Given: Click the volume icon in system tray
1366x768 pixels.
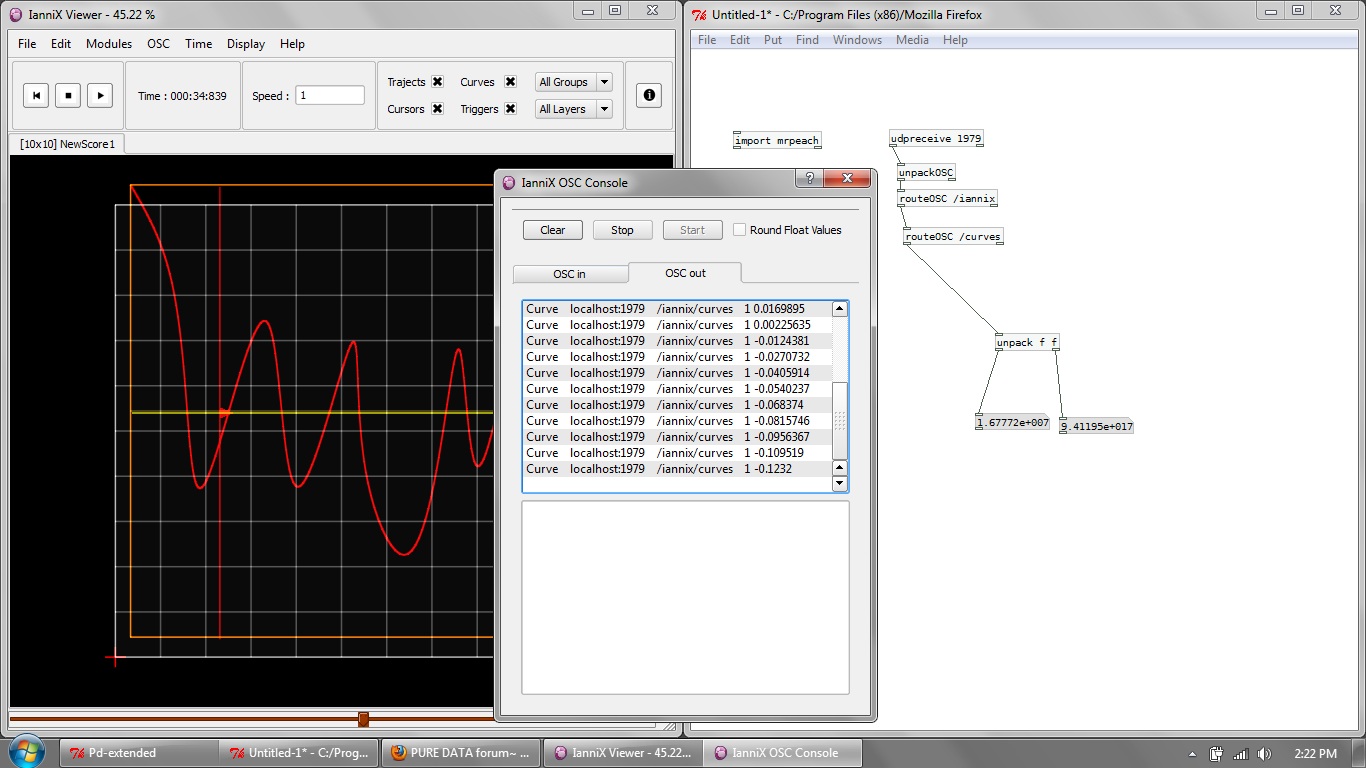Looking at the screenshot, I should (x=1265, y=754).
